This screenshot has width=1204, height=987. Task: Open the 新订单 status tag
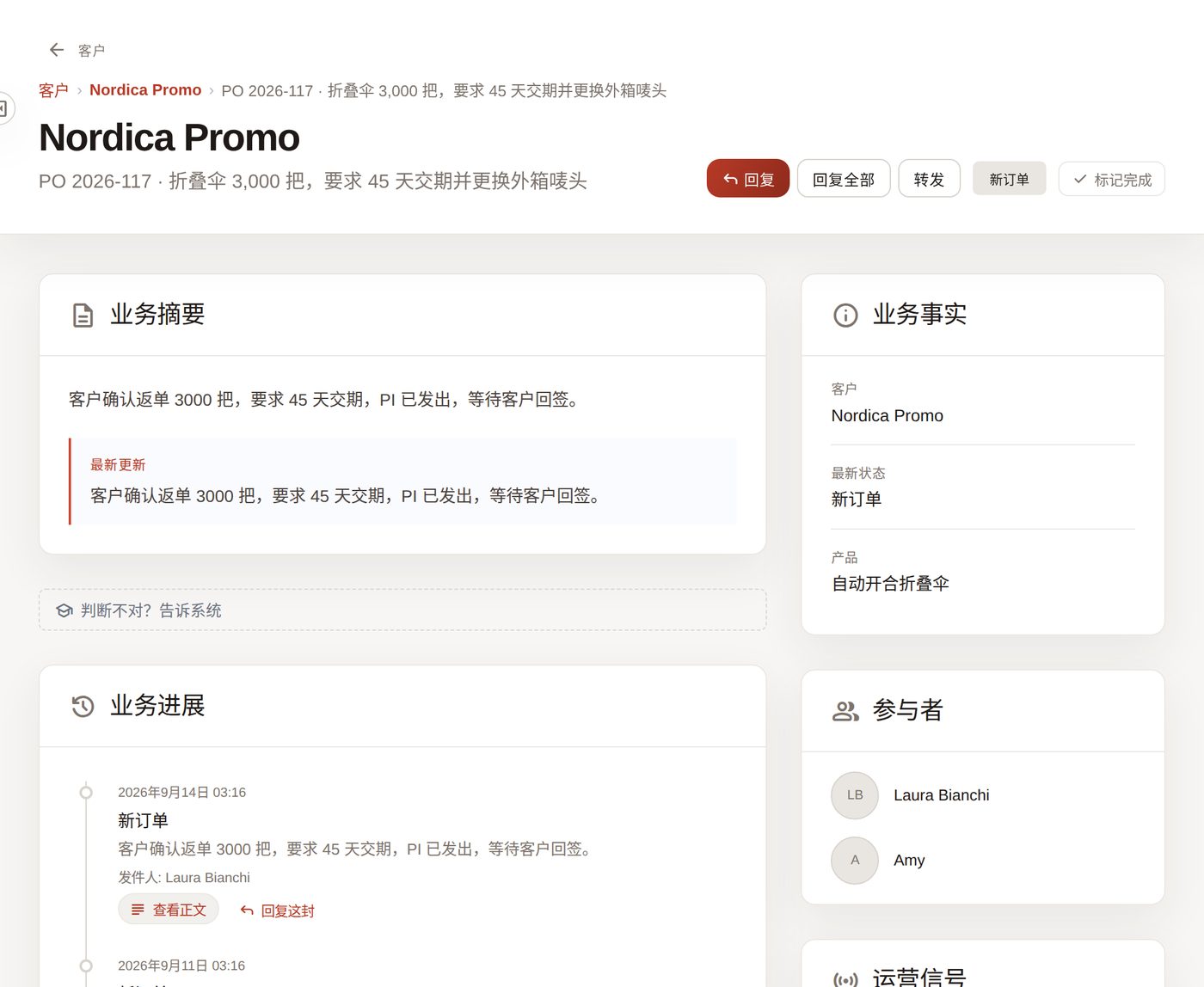(x=1009, y=179)
